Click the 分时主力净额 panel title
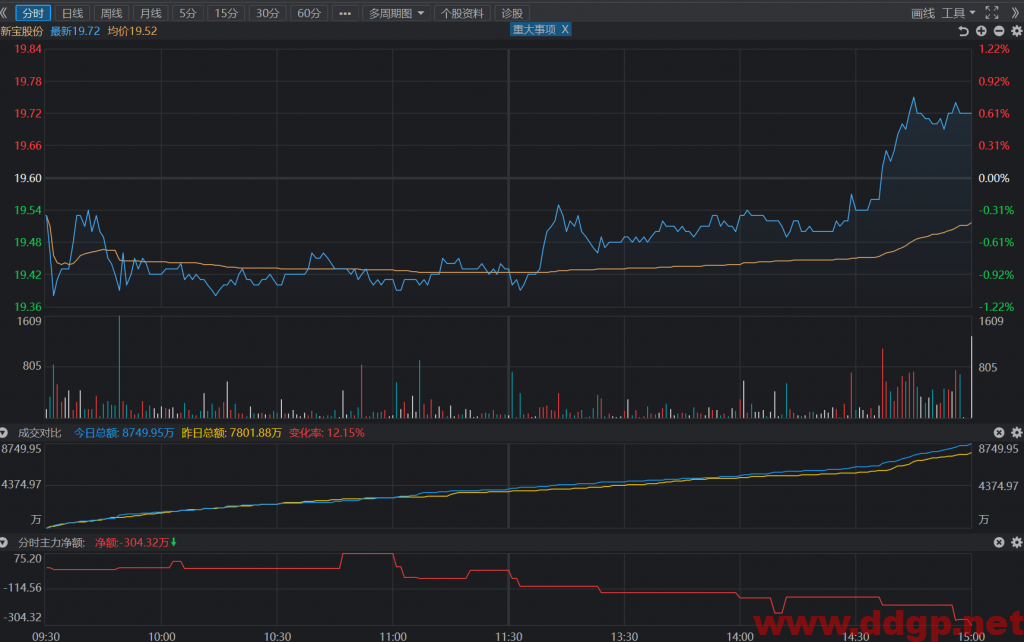 (x=52, y=542)
